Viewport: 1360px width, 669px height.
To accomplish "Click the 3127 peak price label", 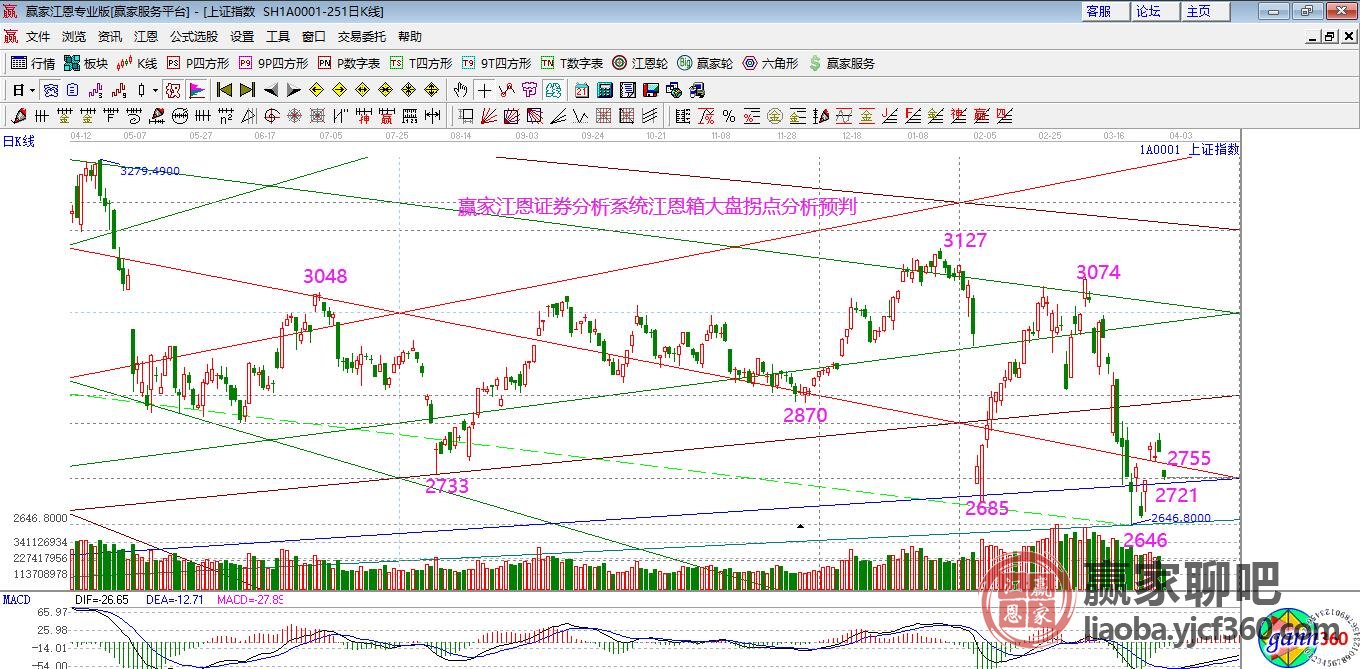I will (965, 240).
